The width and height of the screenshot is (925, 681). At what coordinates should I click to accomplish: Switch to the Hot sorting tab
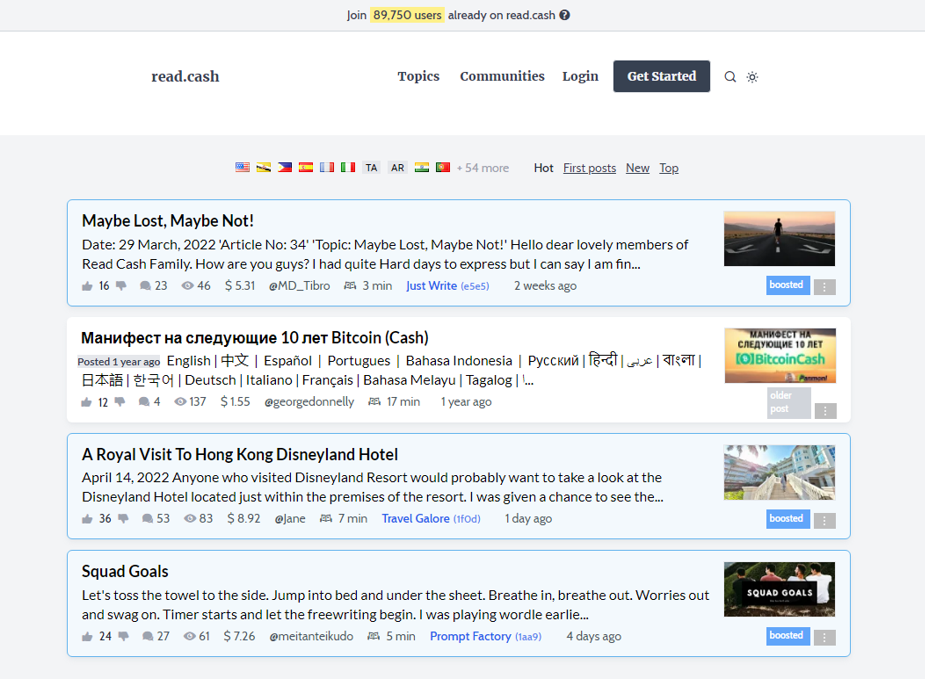pyautogui.click(x=543, y=168)
